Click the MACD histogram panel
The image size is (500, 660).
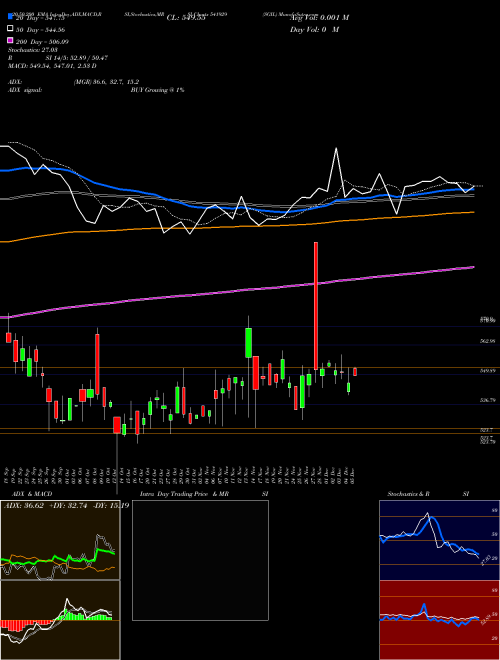(60, 620)
